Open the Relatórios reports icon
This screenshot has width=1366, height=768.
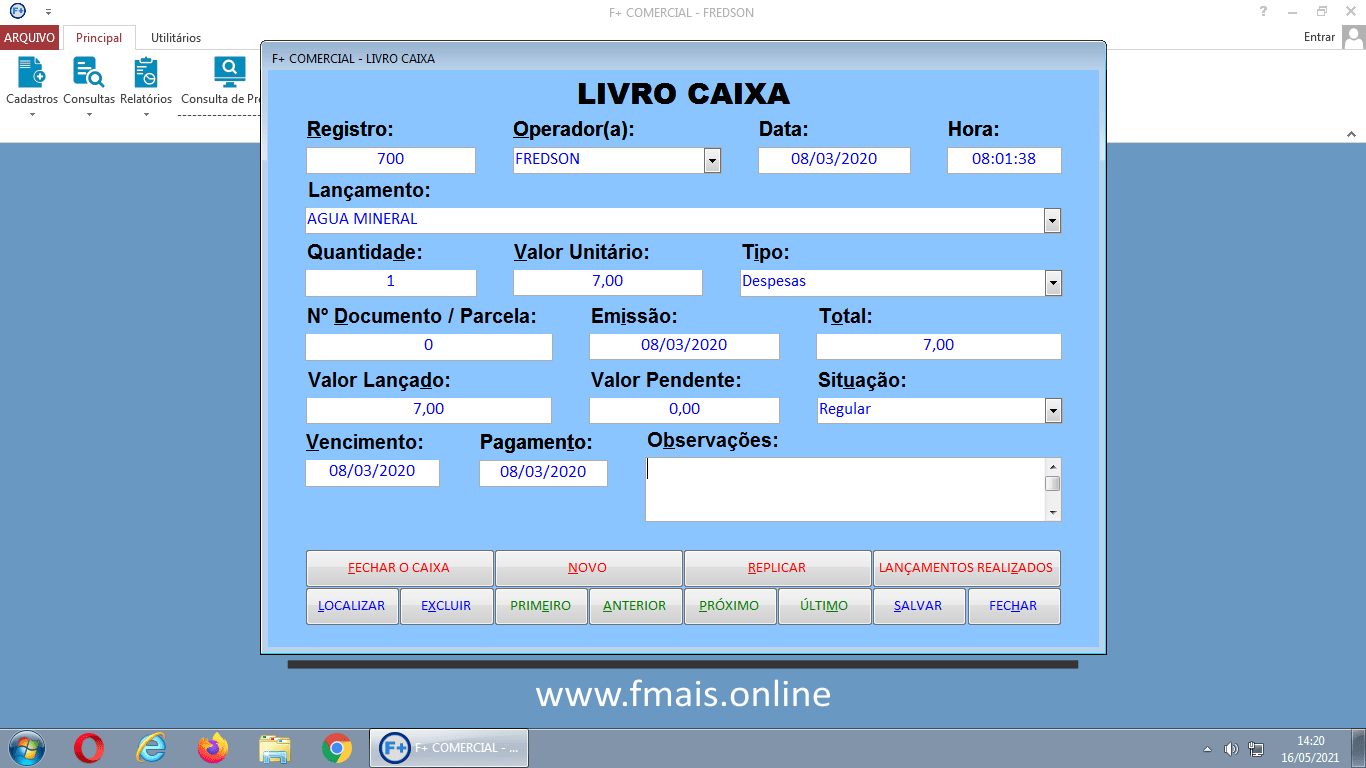[x=146, y=80]
